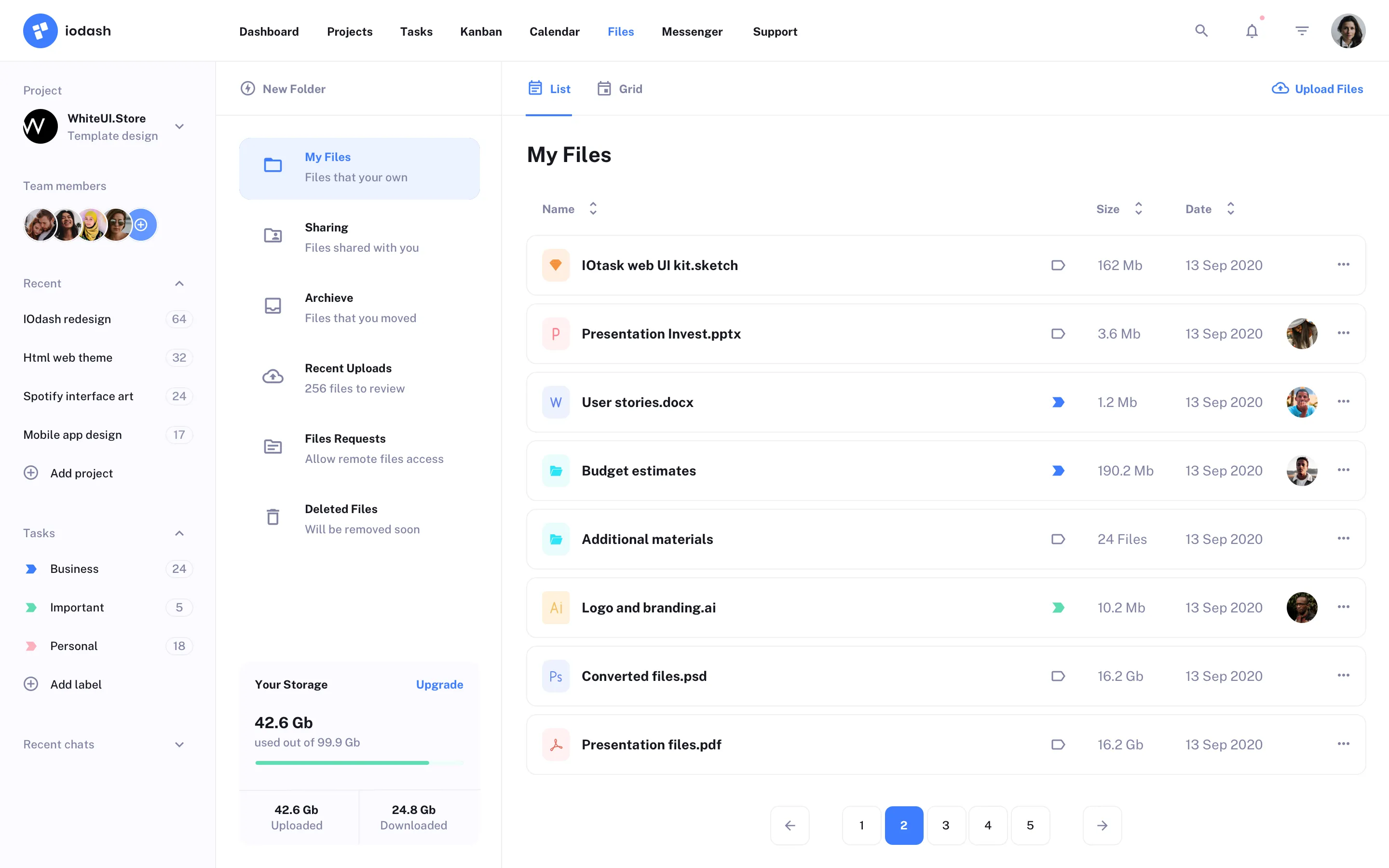Collapse the Recent section in the sidebar
1389x868 pixels.
(179, 283)
